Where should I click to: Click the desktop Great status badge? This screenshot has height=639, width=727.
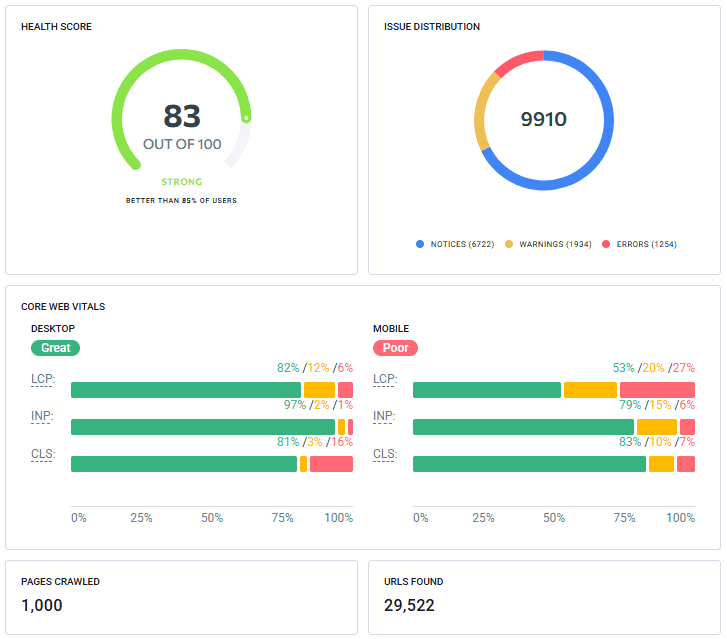[55, 348]
